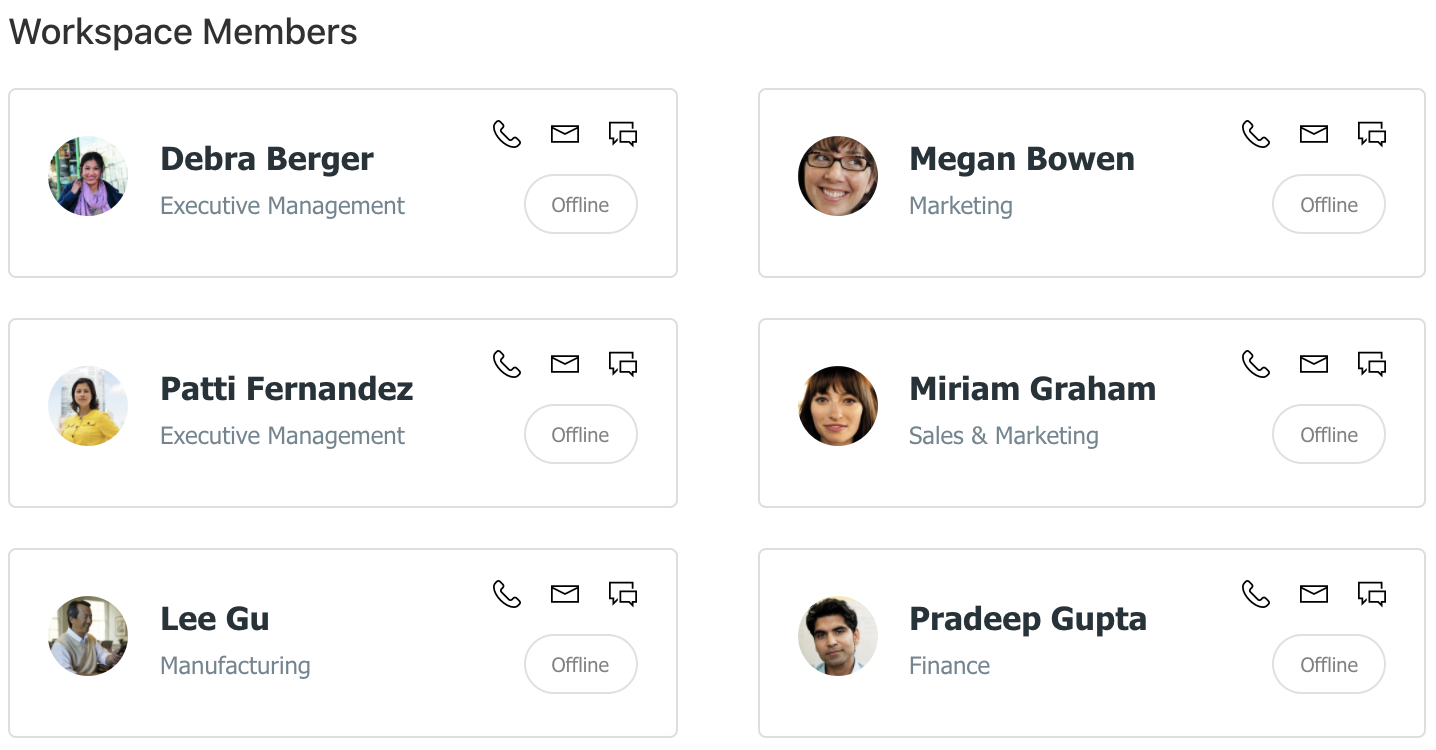Email Debra Berger with envelope icon
The width and height of the screenshot is (1436, 750).
tap(565, 134)
